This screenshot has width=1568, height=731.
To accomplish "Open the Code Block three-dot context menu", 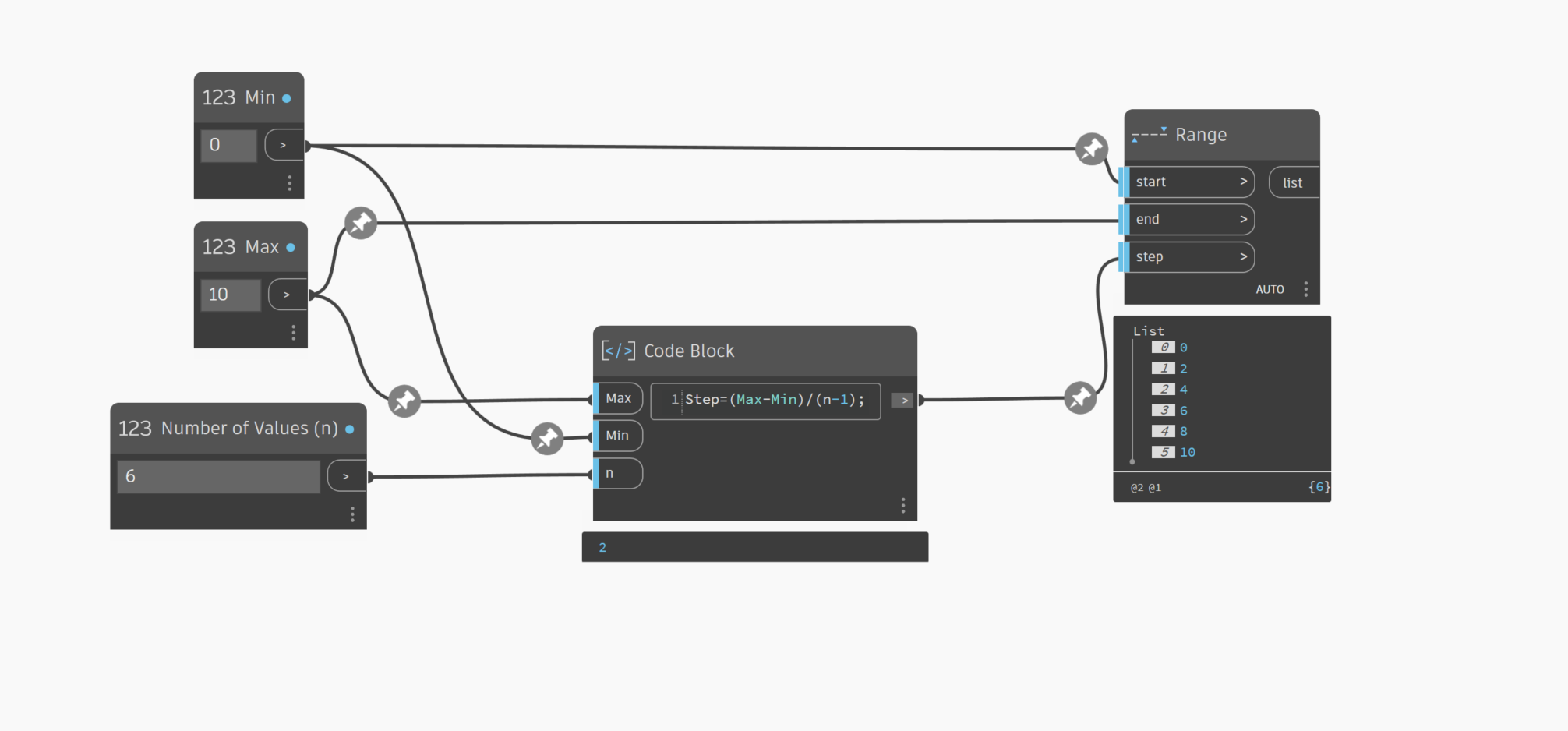I will [903, 506].
